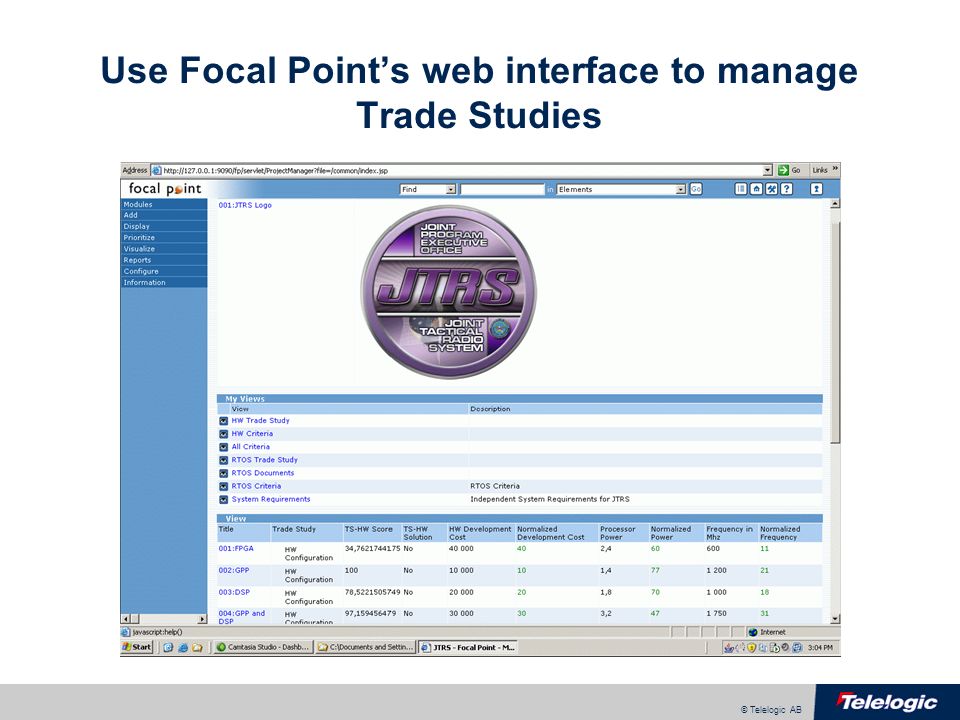Open the Prioritize menu
The width and height of the screenshot is (960, 720).
[x=164, y=238]
